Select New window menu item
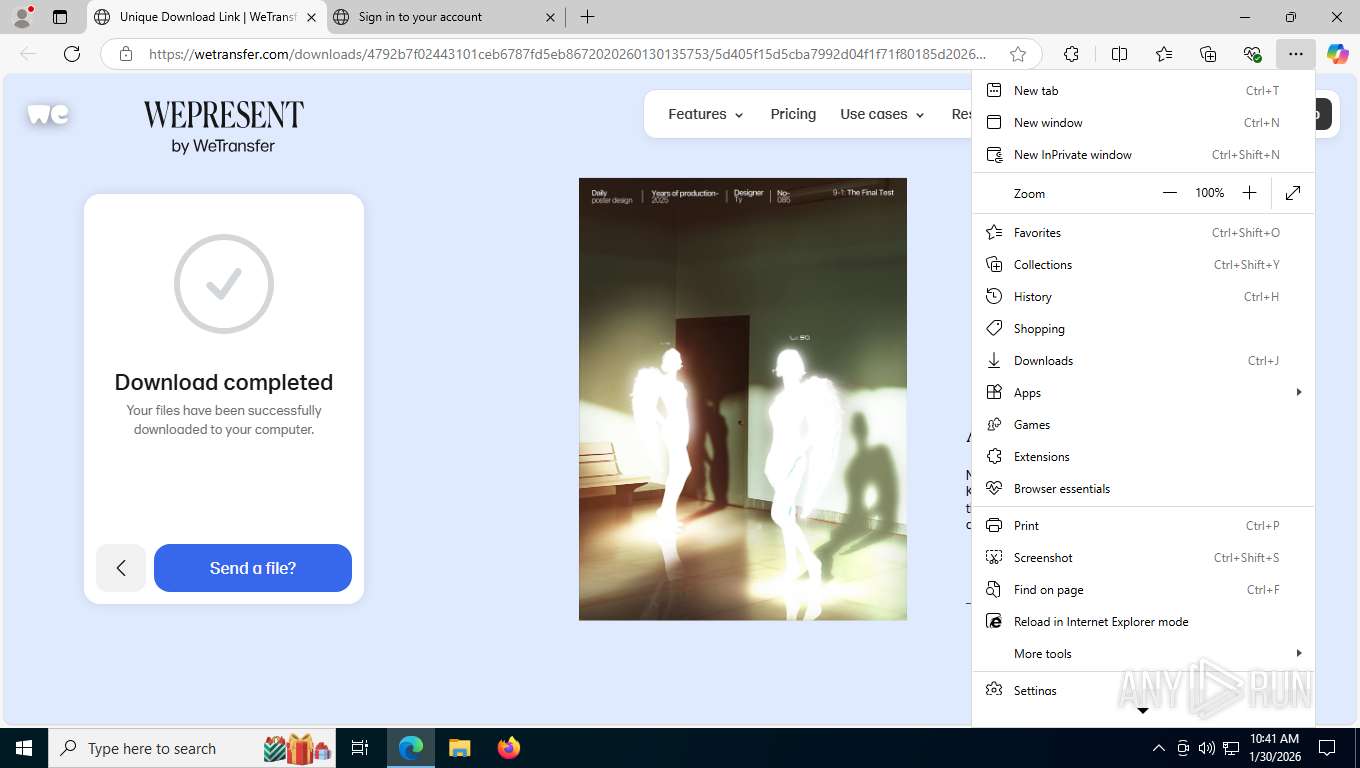The height and width of the screenshot is (768, 1360). [1143, 123]
